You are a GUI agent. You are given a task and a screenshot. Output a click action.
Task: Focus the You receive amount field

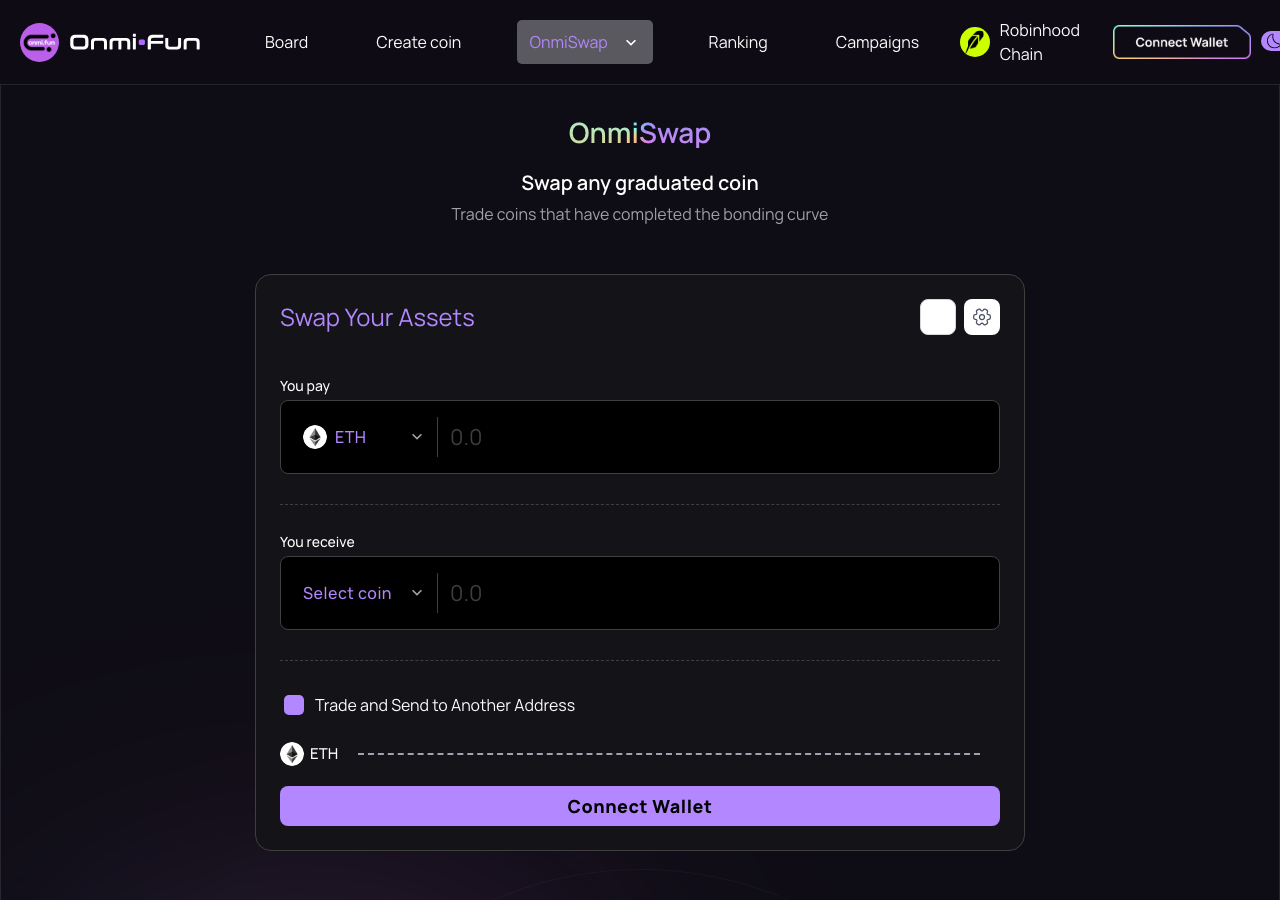point(718,593)
